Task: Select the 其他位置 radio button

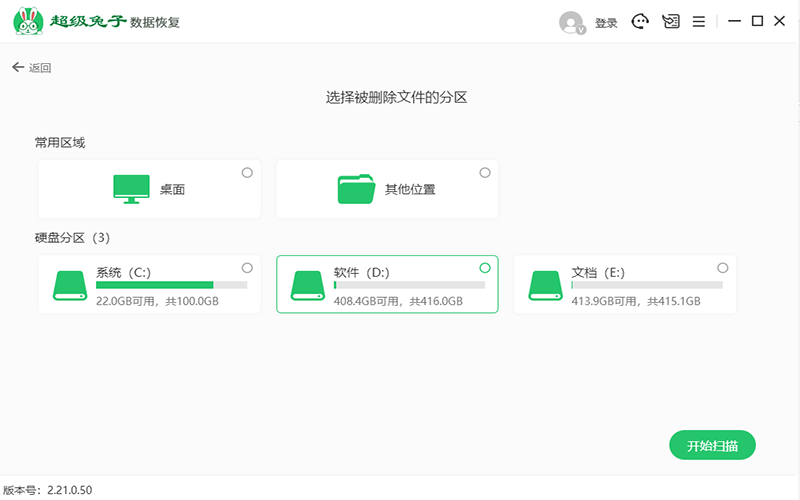Action: (485, 173)
